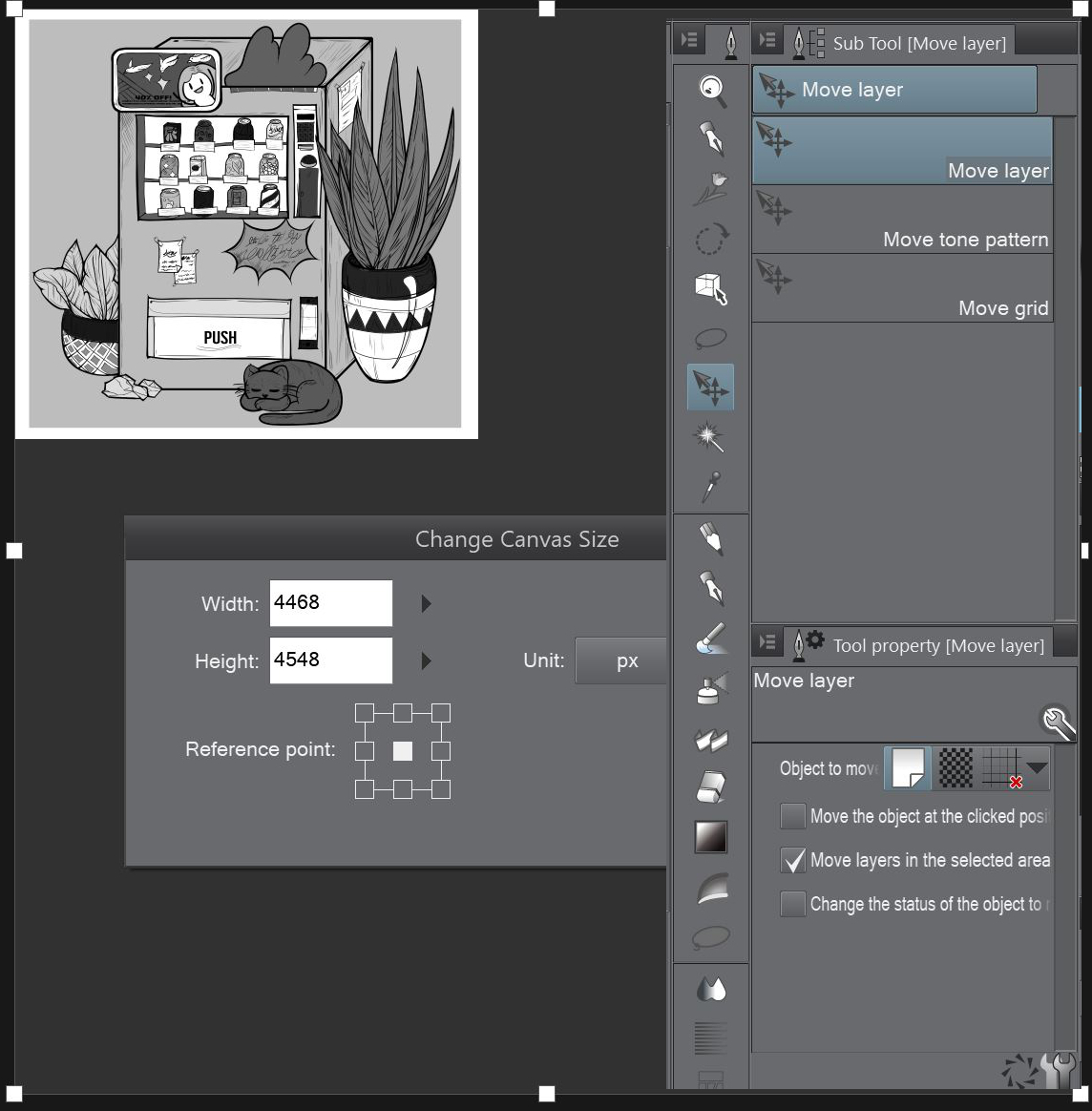Select the Brush tool
This screenshot has height=1111, width=1092.
711,639
